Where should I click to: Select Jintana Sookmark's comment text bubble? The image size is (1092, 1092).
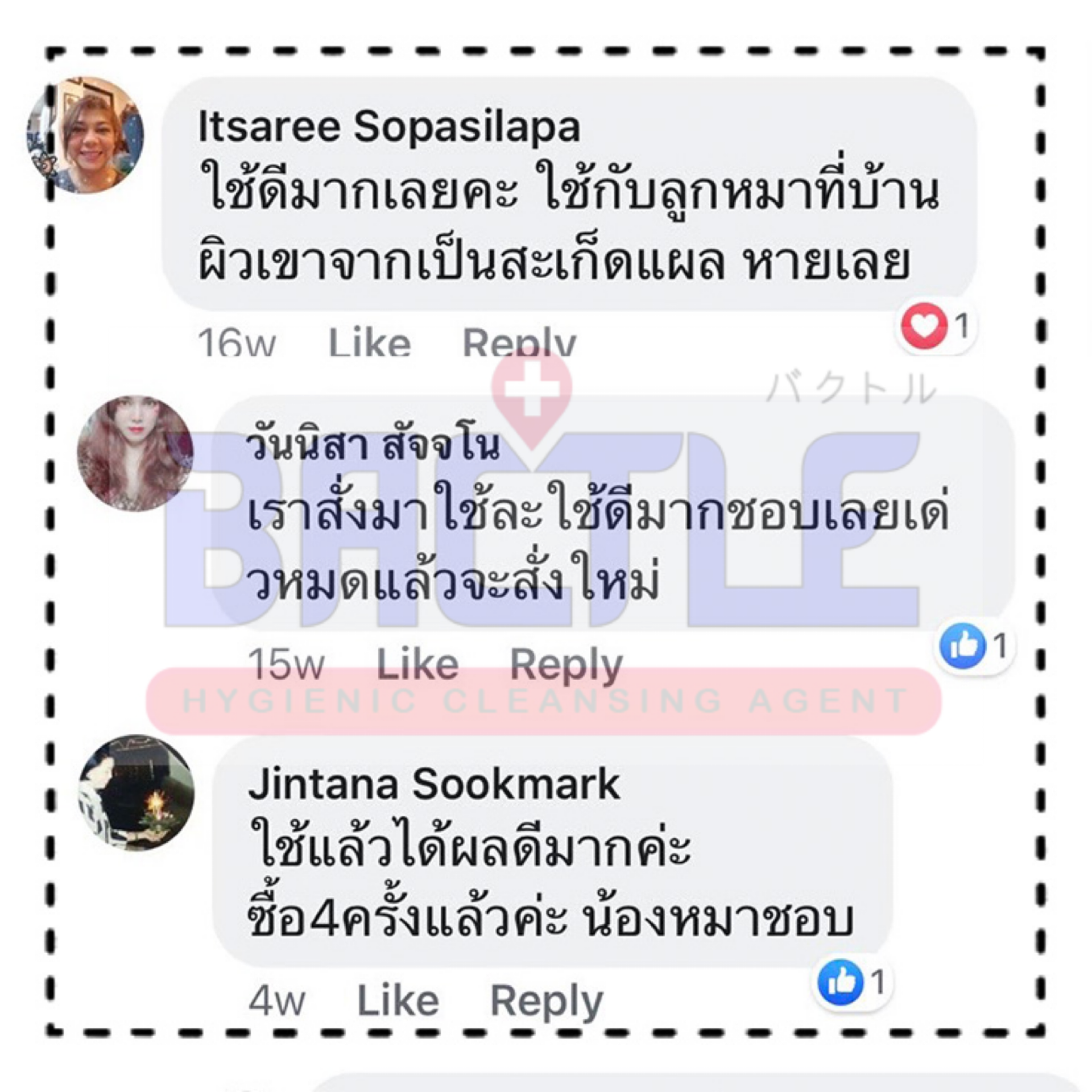click(553, 851)
